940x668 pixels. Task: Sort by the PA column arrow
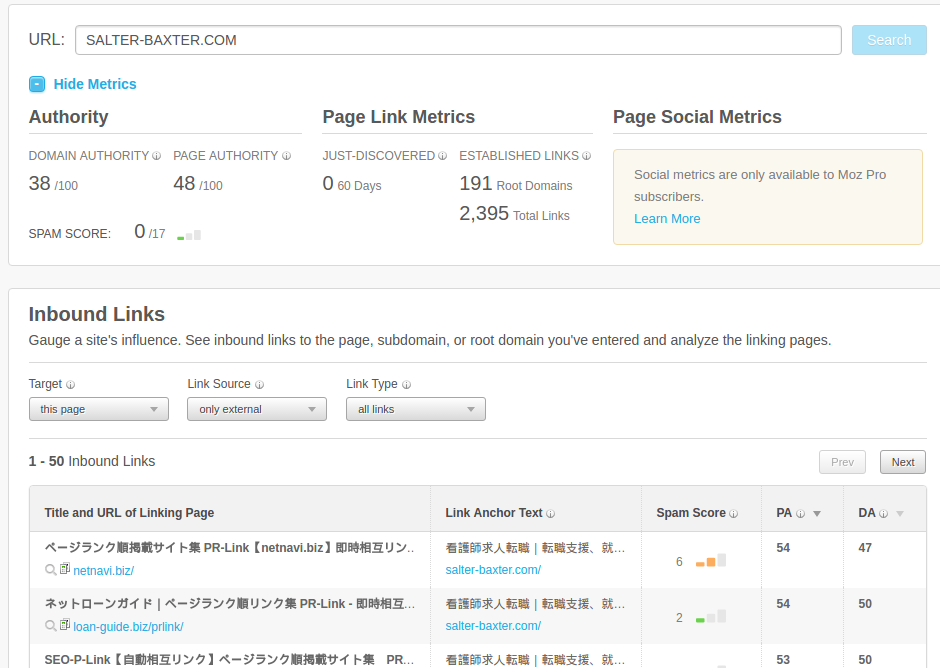pyautogui.click(x=817, y=514)
